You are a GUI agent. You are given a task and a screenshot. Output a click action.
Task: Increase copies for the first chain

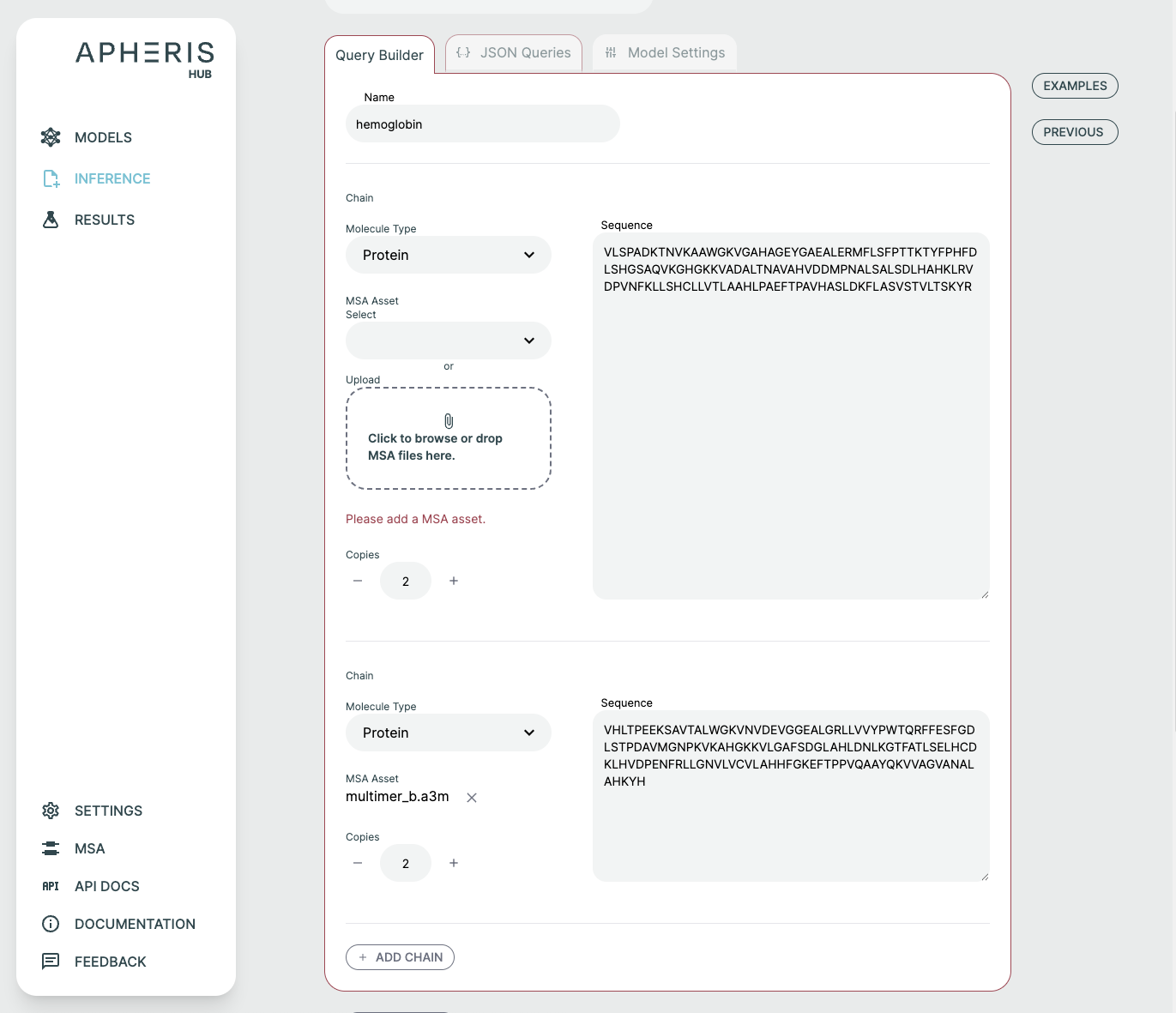(x=454, y=581)
